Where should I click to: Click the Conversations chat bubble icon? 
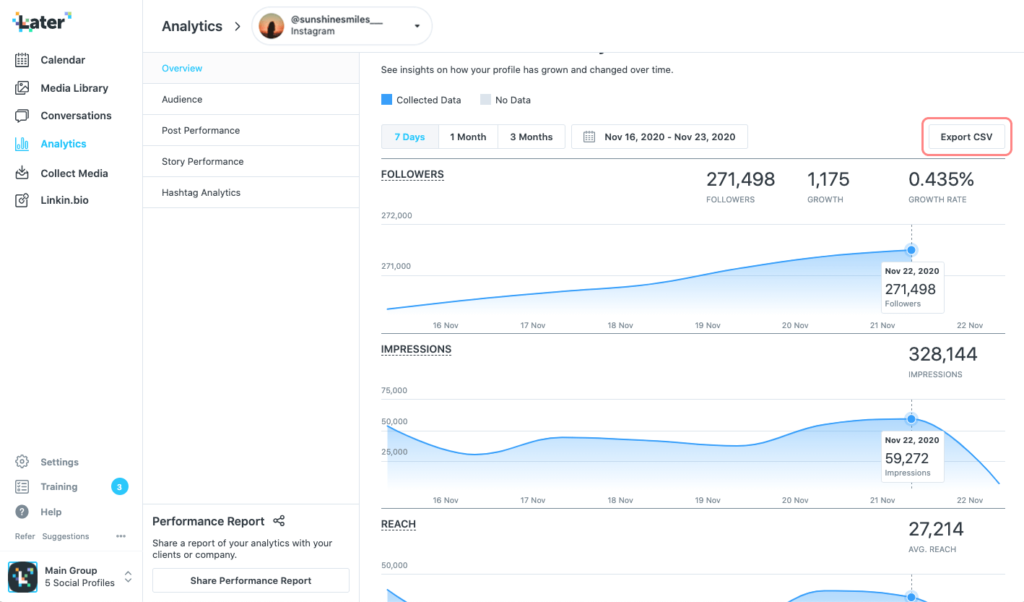tap(22, 116)
